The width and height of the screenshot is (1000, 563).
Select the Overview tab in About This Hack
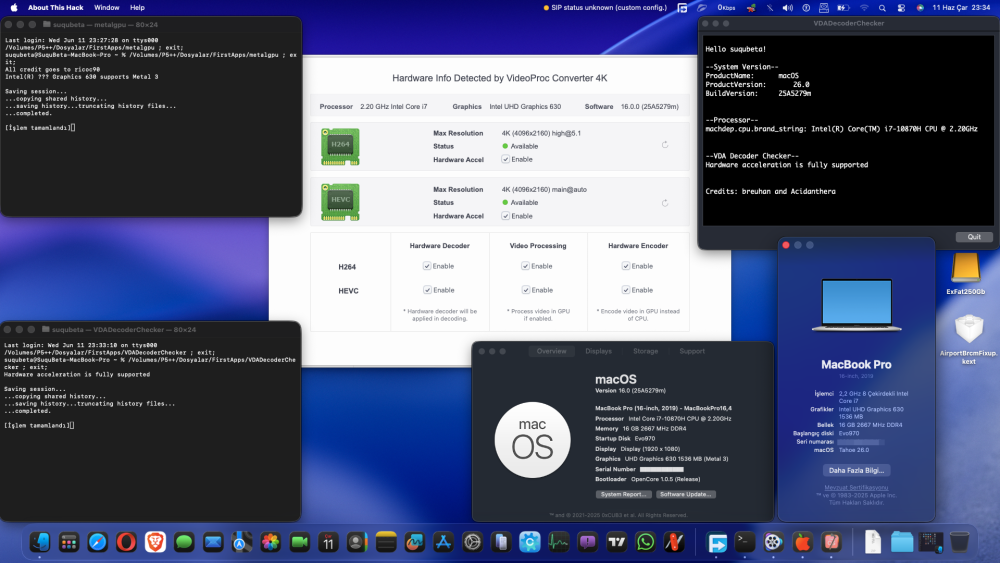[552, 351]
